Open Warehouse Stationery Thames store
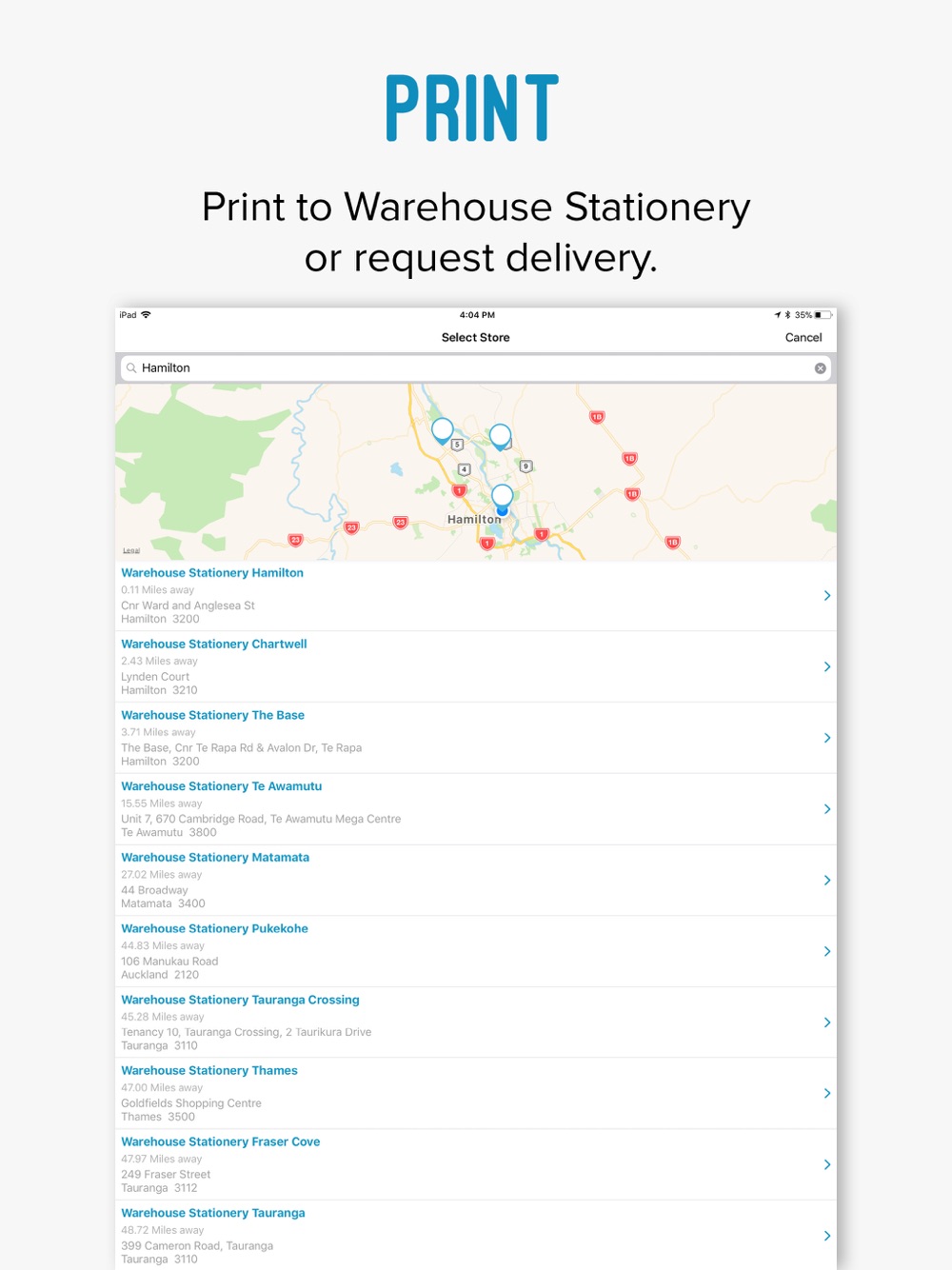 (476, 1094)
